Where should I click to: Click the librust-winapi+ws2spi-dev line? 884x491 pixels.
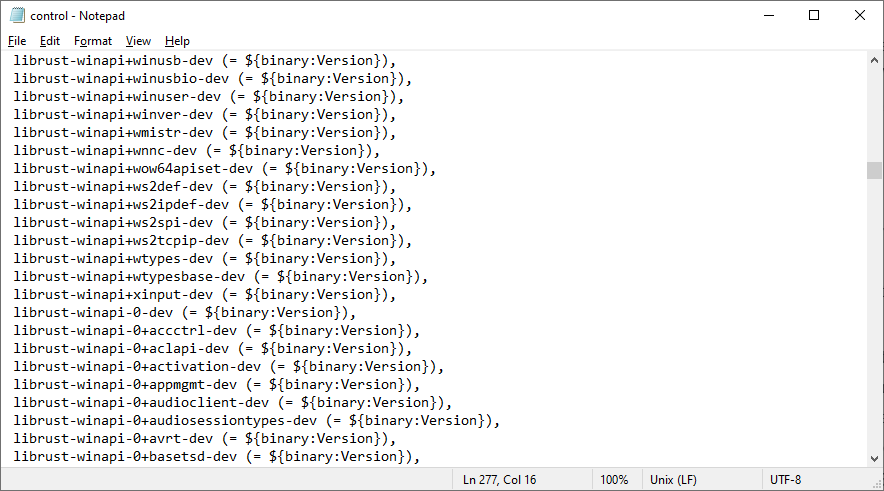pyautogui.click(x=205, y=223)
